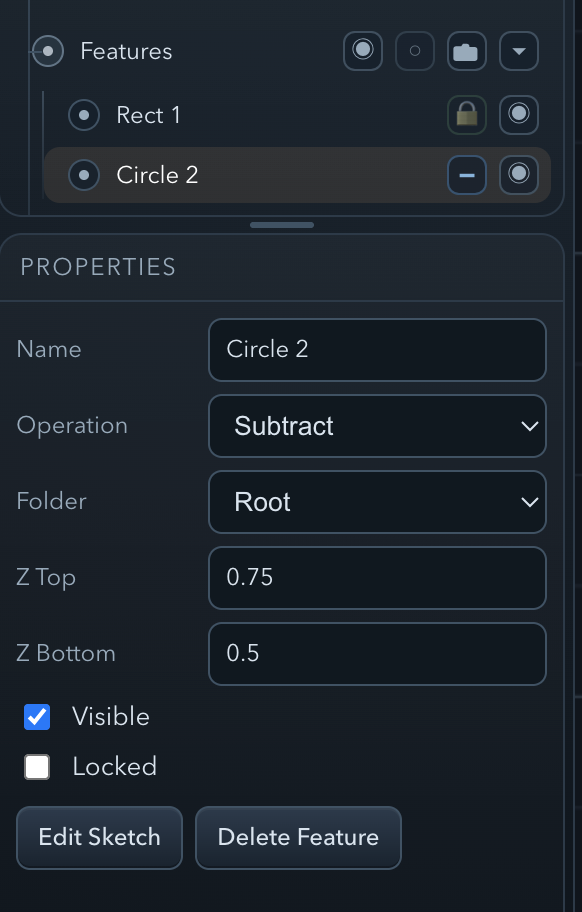The width and height of the screenshot is (582, 912).
Task: Click the Edit Sketch button
Action: tap(99, 838)
